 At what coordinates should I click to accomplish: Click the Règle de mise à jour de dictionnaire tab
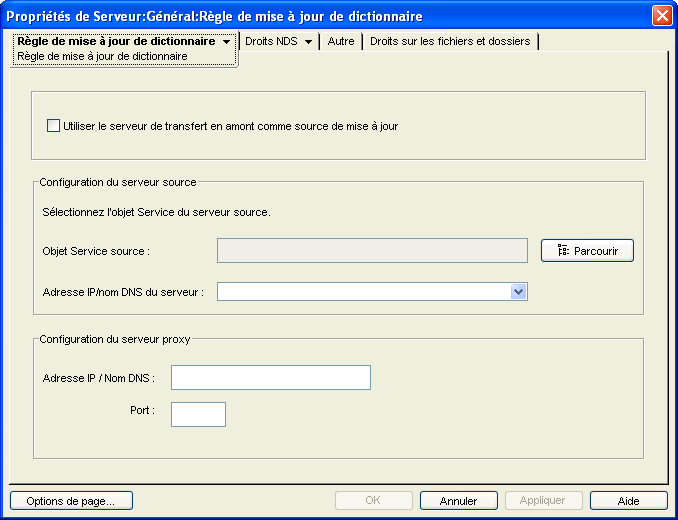tap(116, 42)
